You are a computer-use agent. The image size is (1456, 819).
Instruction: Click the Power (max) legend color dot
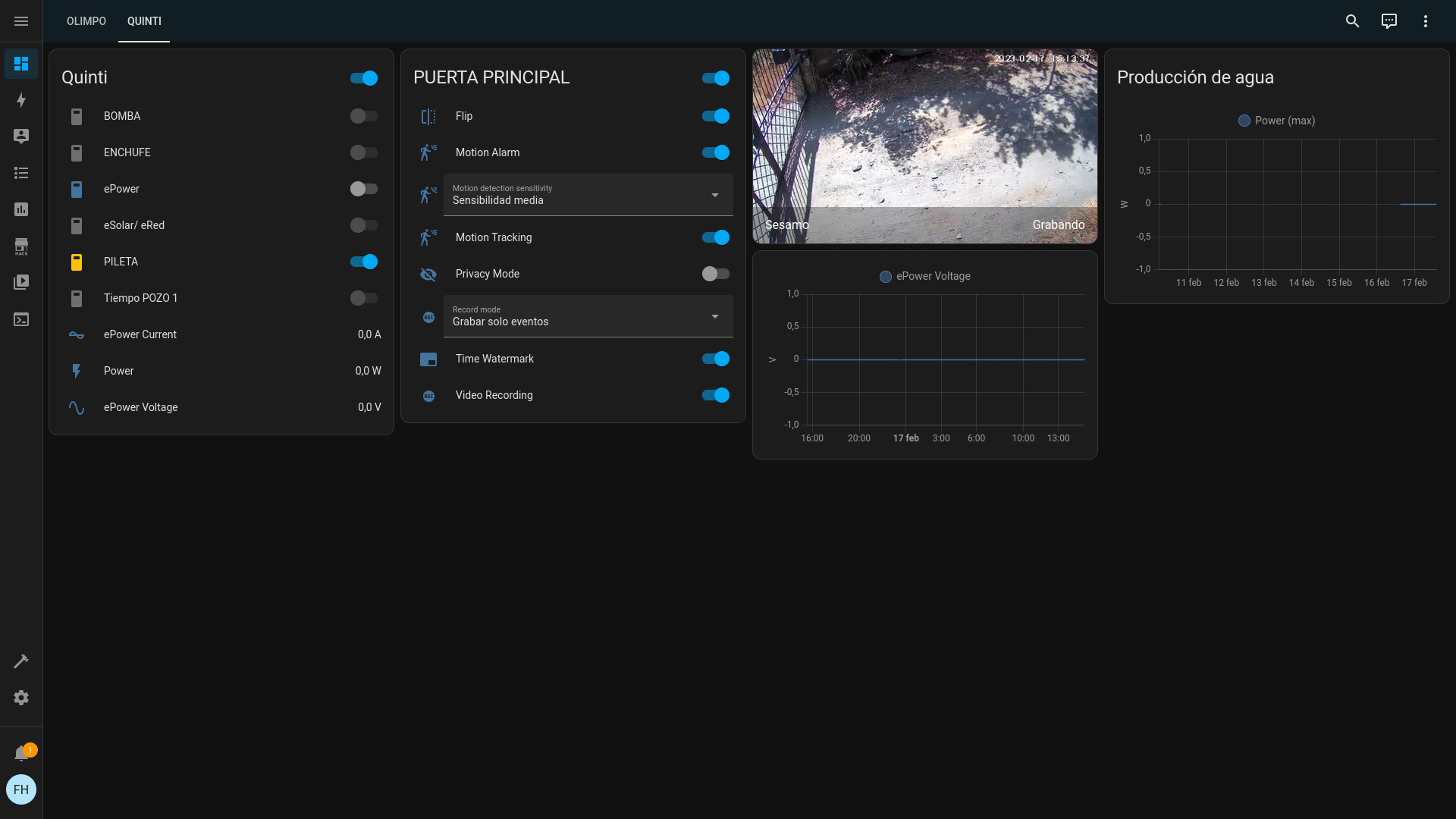1244,121
